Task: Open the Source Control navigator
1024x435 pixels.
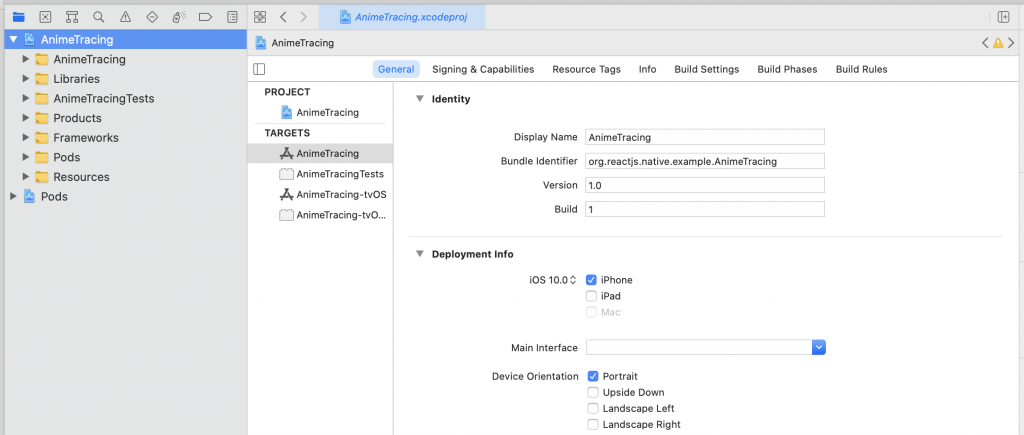Action: point(45,17)
